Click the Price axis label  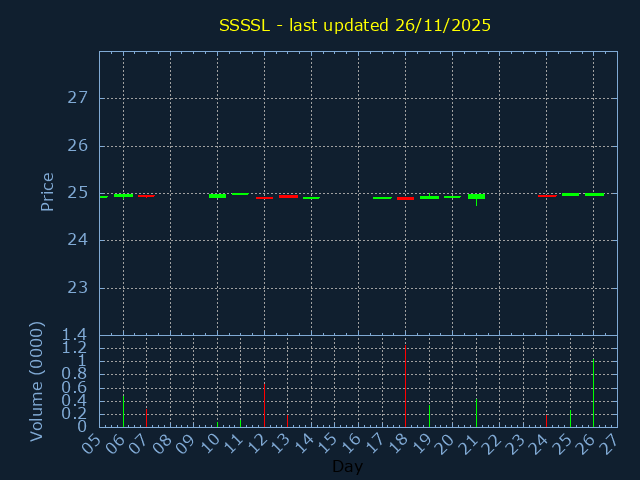[47, 192]
